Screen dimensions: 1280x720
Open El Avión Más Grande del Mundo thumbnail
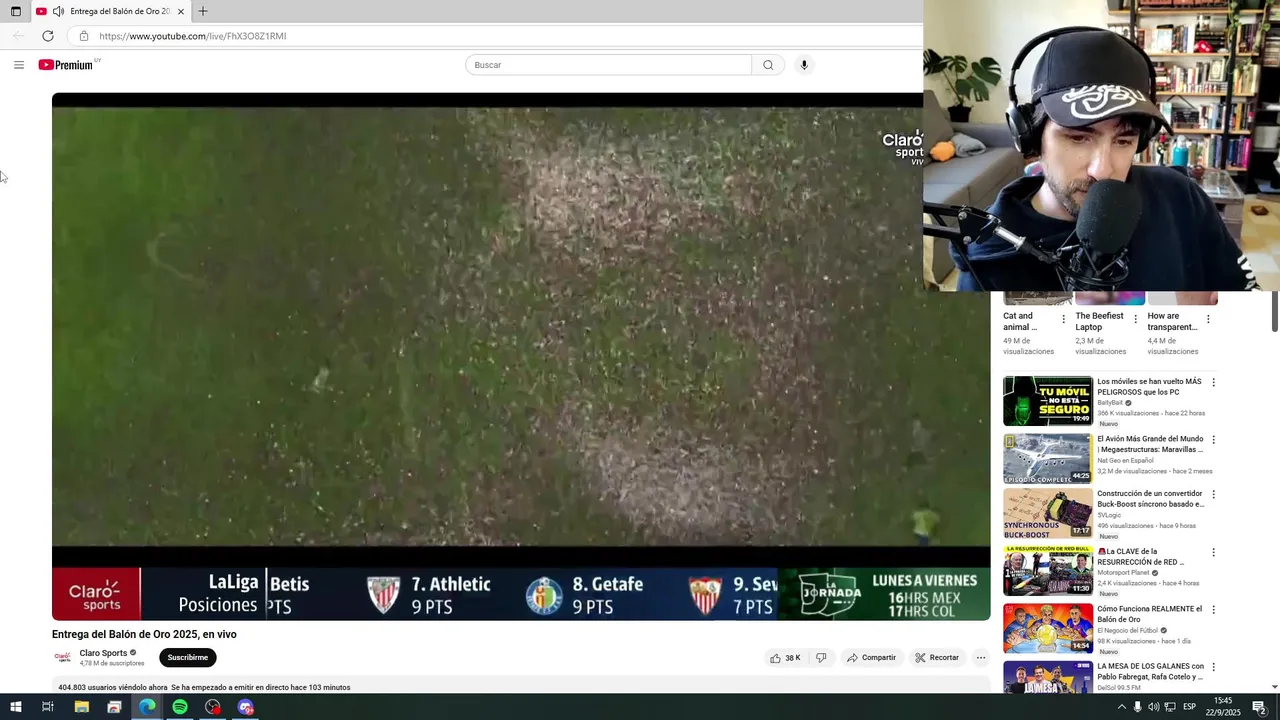coord(1048,458)
